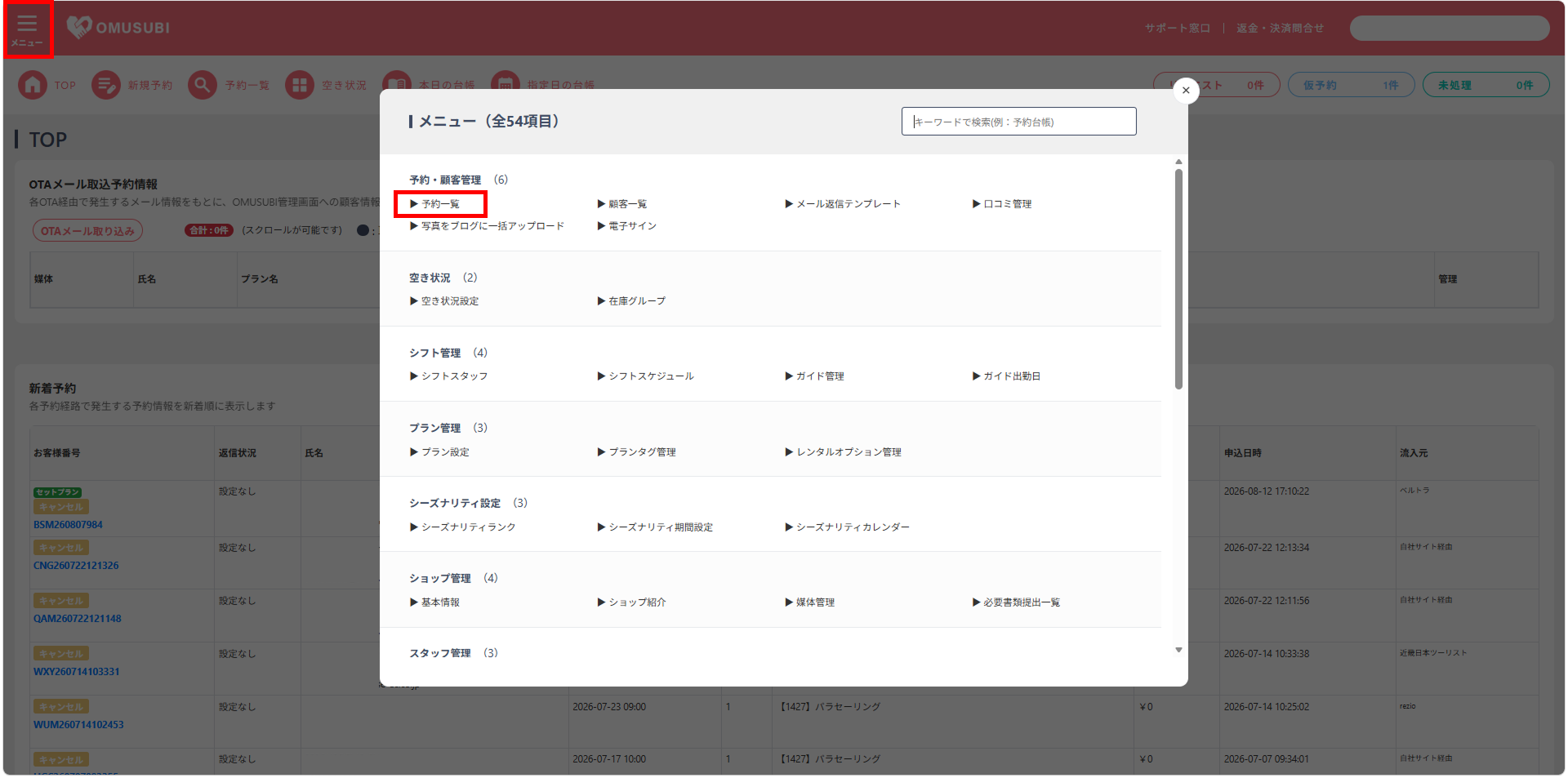Close the menu dialog with X
1568x778 pixels.
tap(1186, 91)
